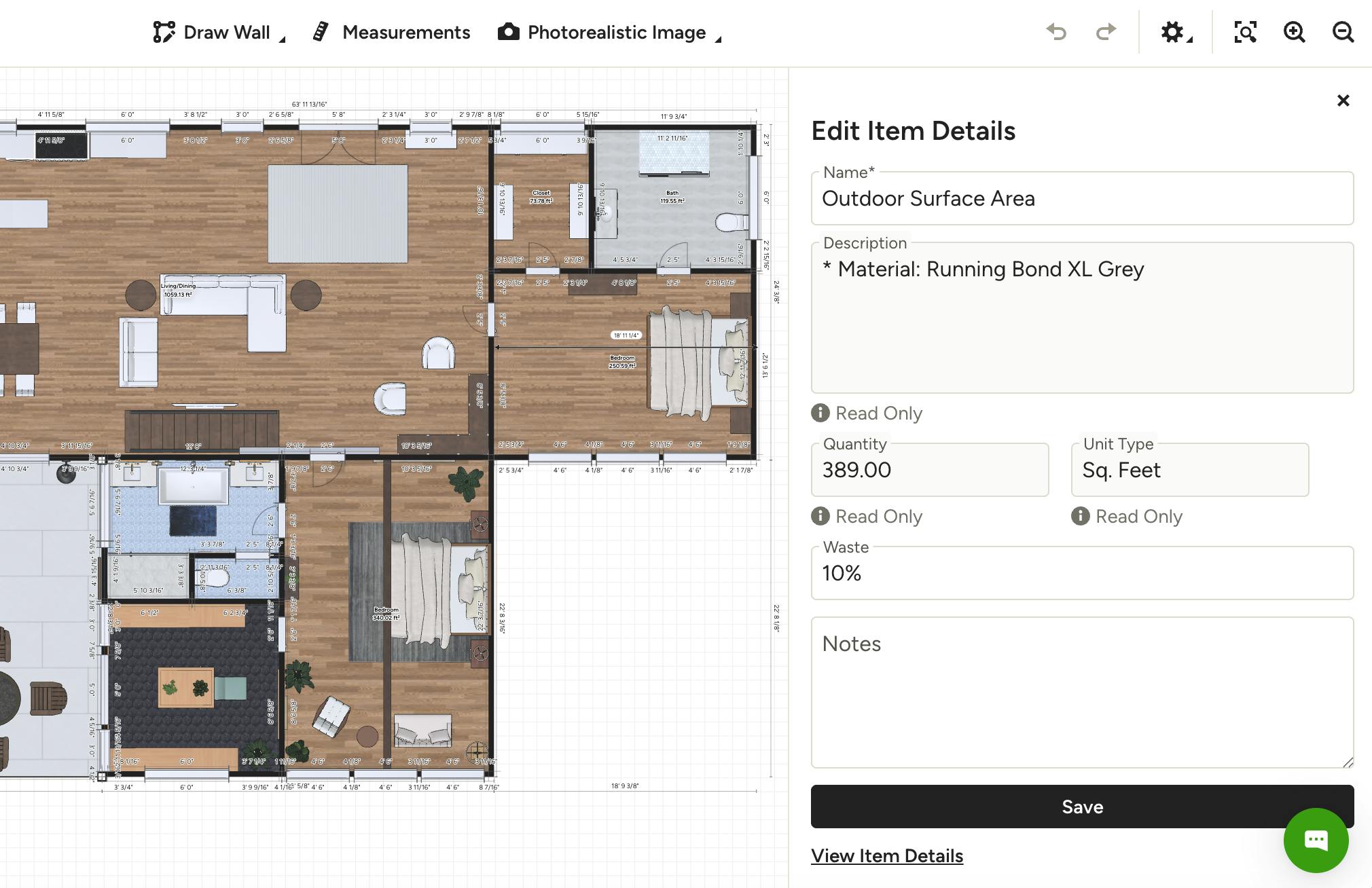Save the item details
This screenshot has width=1372, height=888.
(x=1082, y=807)
